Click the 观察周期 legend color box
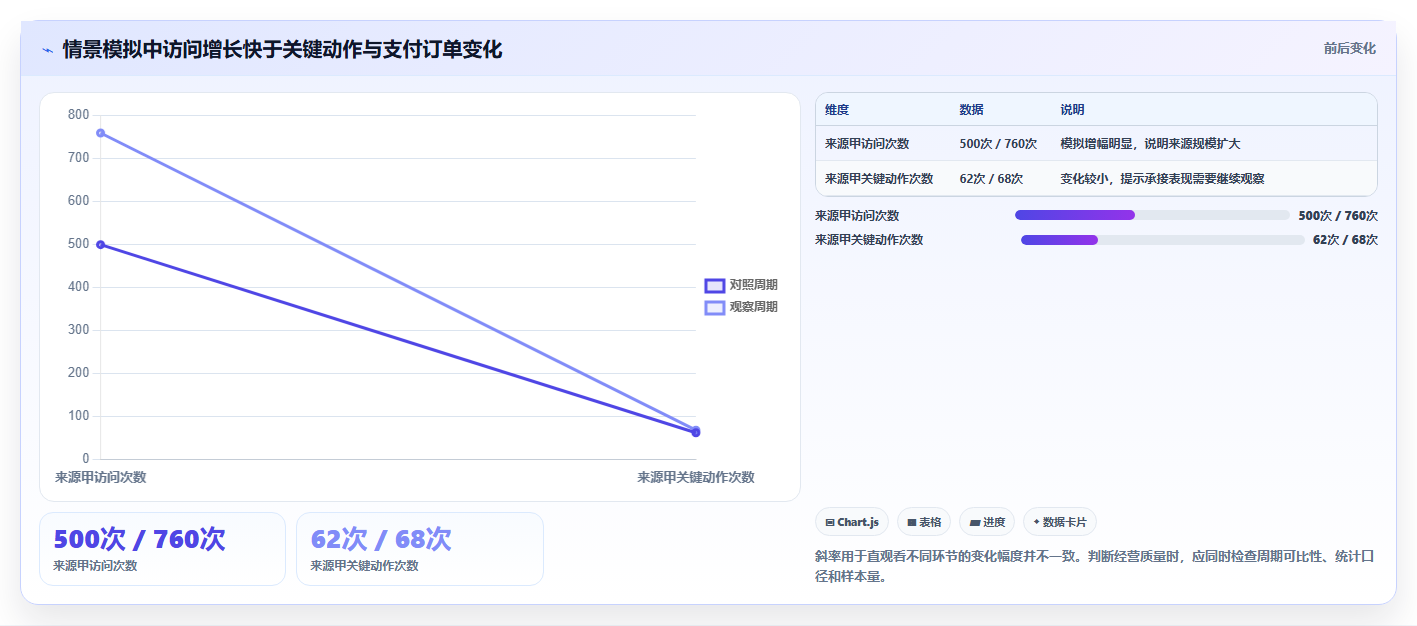The width and height of the screenshot is (1417, 626). pyautogui.click(x=715, y=308)
